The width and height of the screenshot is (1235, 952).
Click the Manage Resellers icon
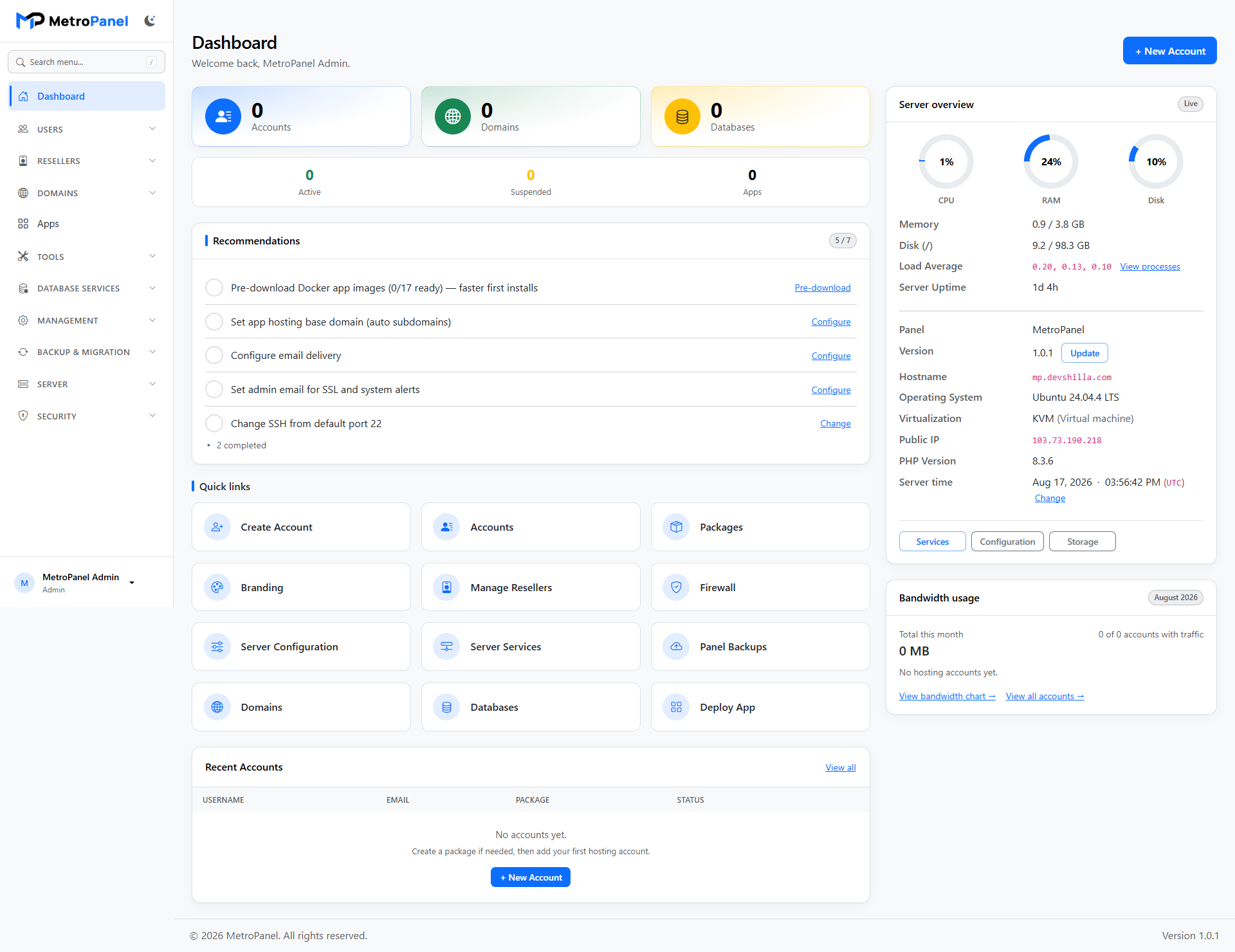coord(446,587)
